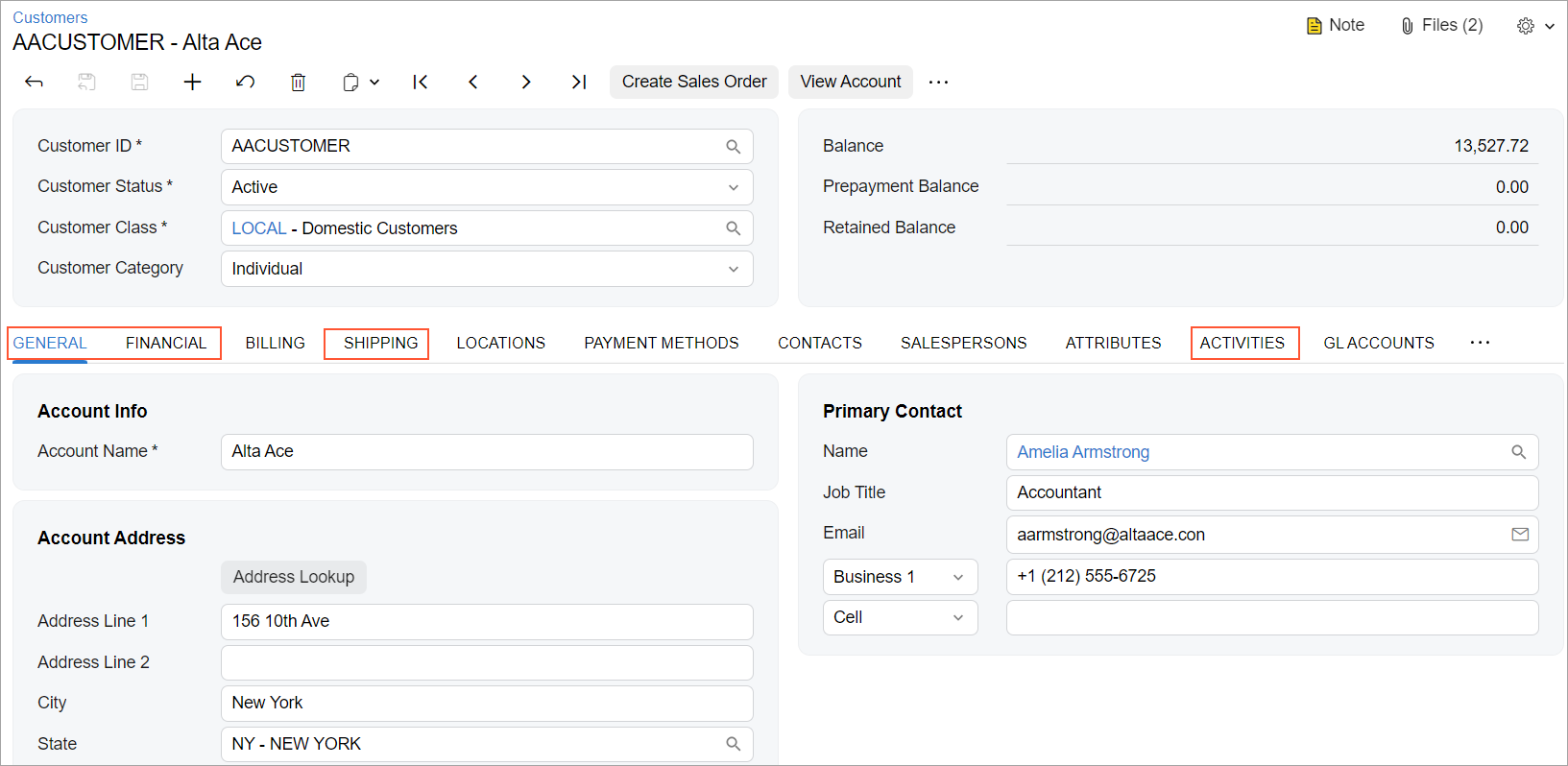The image size is (1568, 766).
Task: Open the Amelia Armstrong contact link
Action: [x=1083, y=452]
